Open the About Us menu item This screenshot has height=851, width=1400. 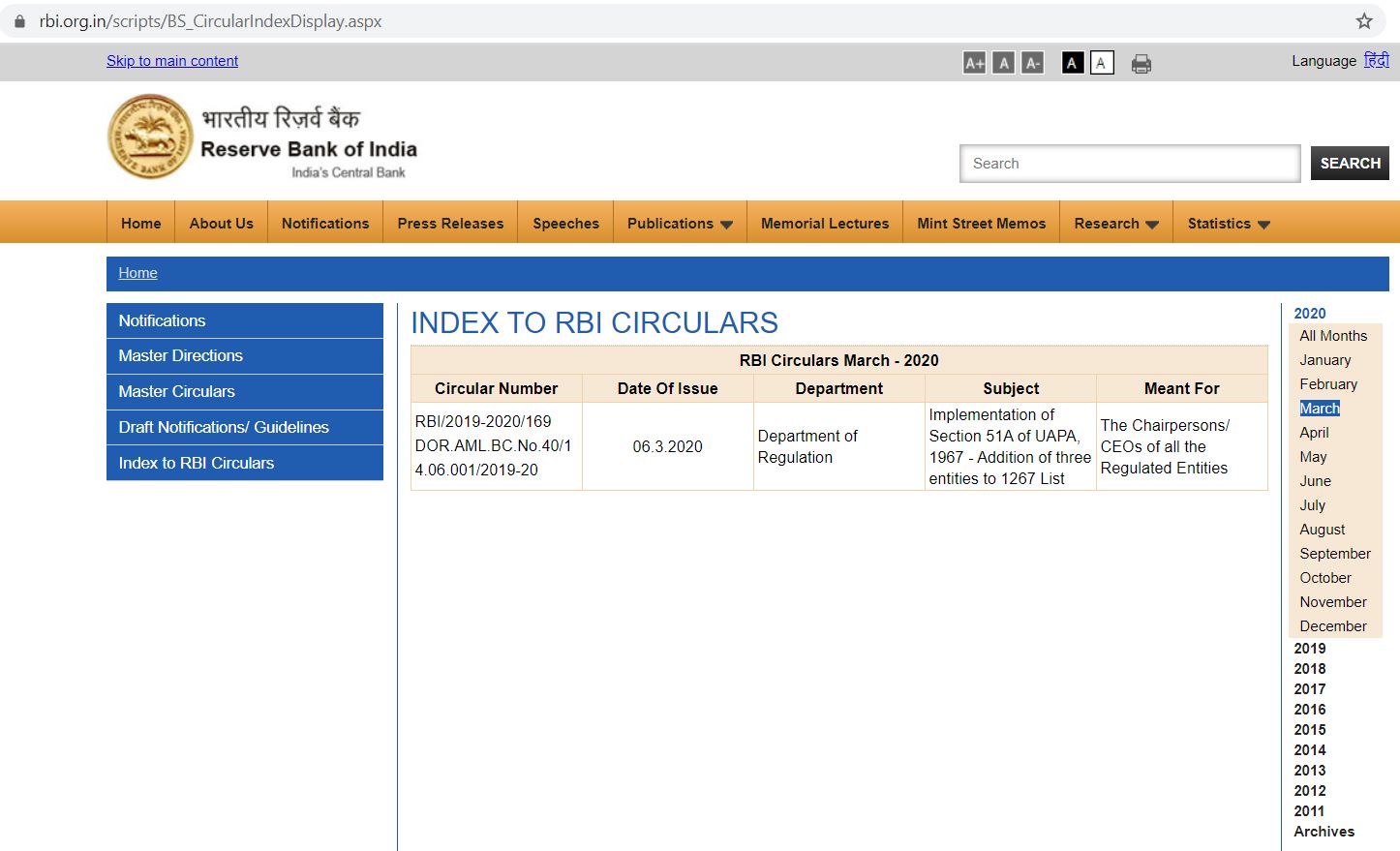[222, 223]
